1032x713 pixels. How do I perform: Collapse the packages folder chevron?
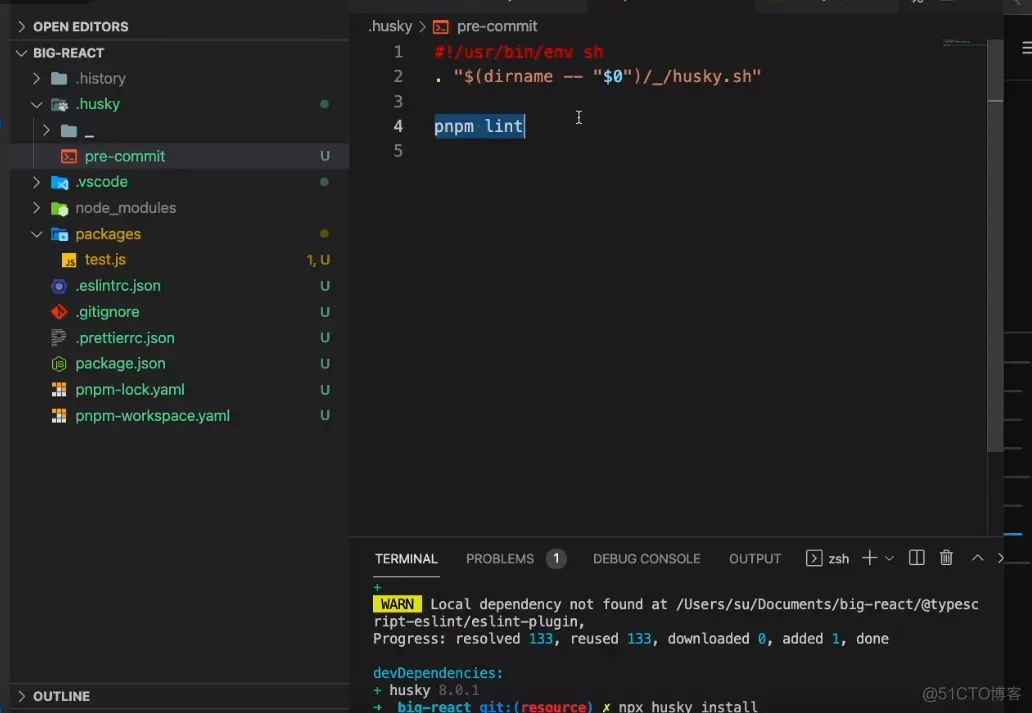point(36,234)
